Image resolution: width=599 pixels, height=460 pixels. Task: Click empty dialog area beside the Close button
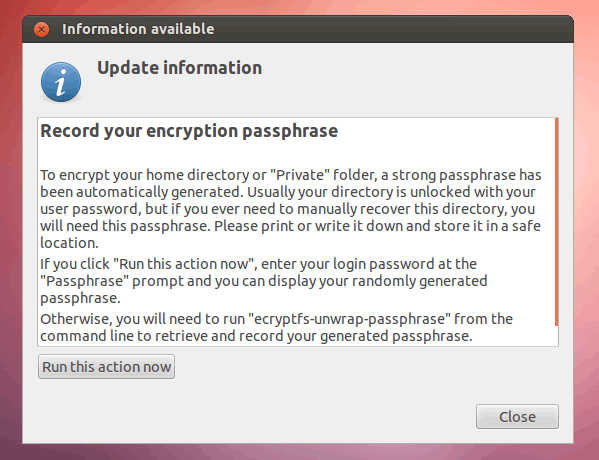[267, 416]
